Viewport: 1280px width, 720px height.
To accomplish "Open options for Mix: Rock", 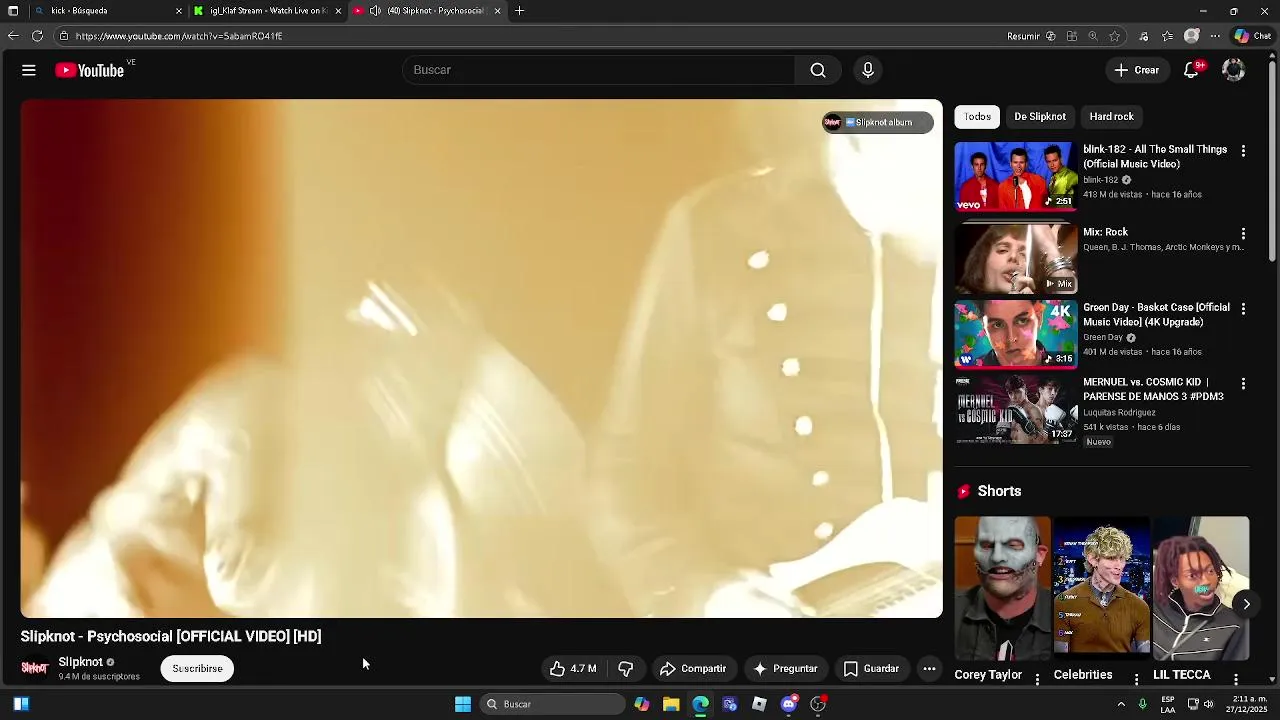I will click(1243, 233).
